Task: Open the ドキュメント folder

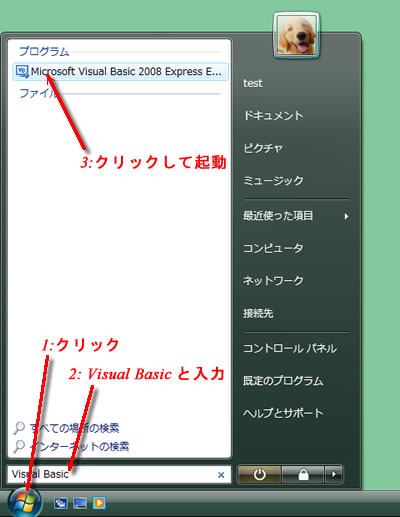Action: click(273, 115)
